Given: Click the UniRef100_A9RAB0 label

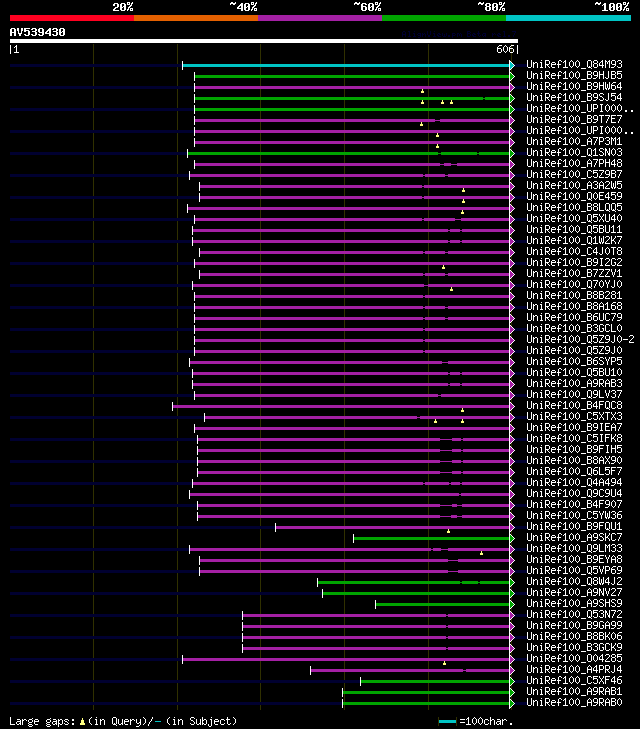Looking at the screenshot, I should click(x=574, y=702).
